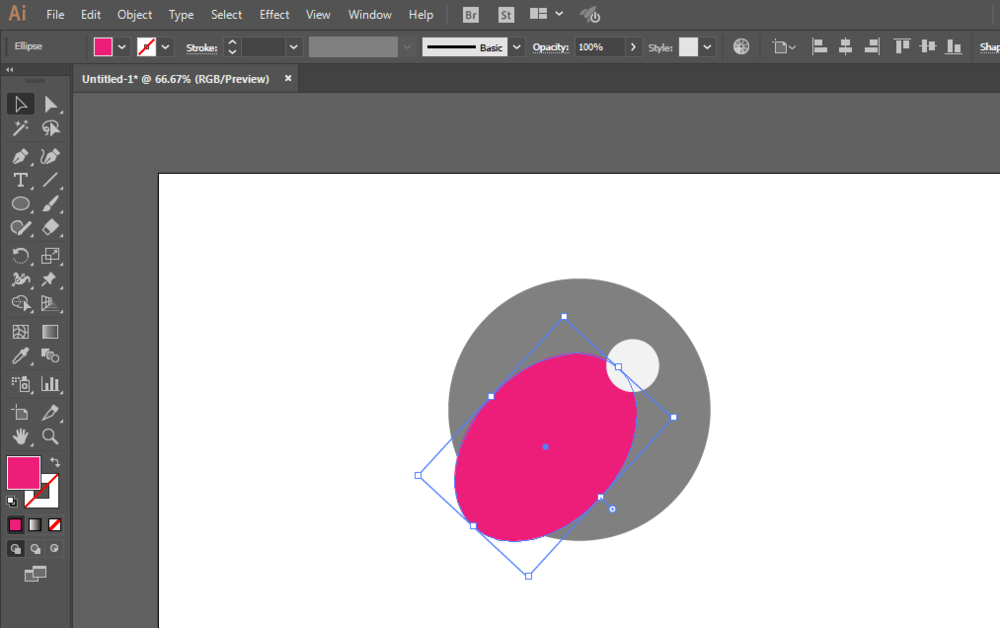Select the Pen tool
The width and height of the screenshot is (1000, 628).
20,156
